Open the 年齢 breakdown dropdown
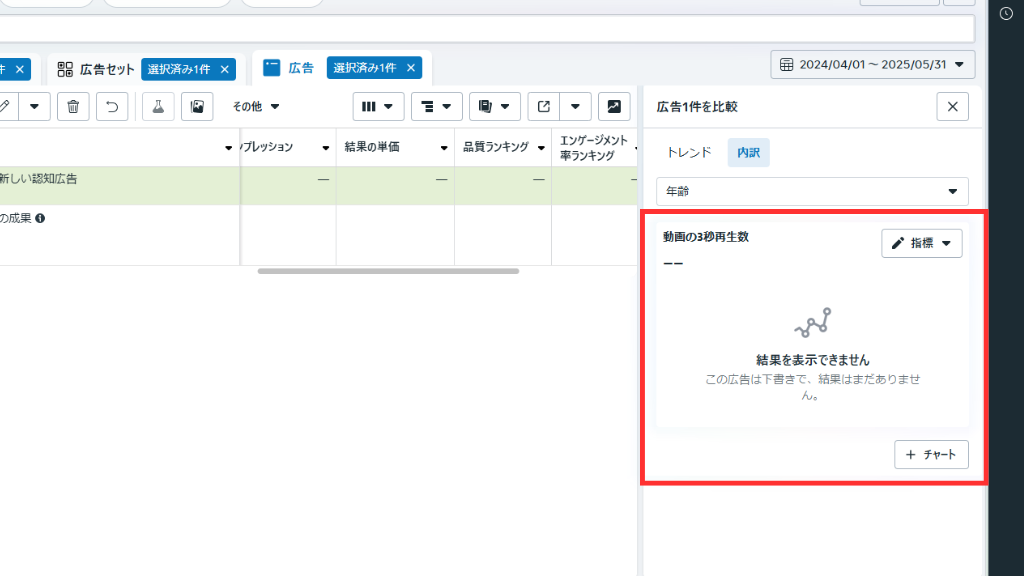 (x=812, y=191)
